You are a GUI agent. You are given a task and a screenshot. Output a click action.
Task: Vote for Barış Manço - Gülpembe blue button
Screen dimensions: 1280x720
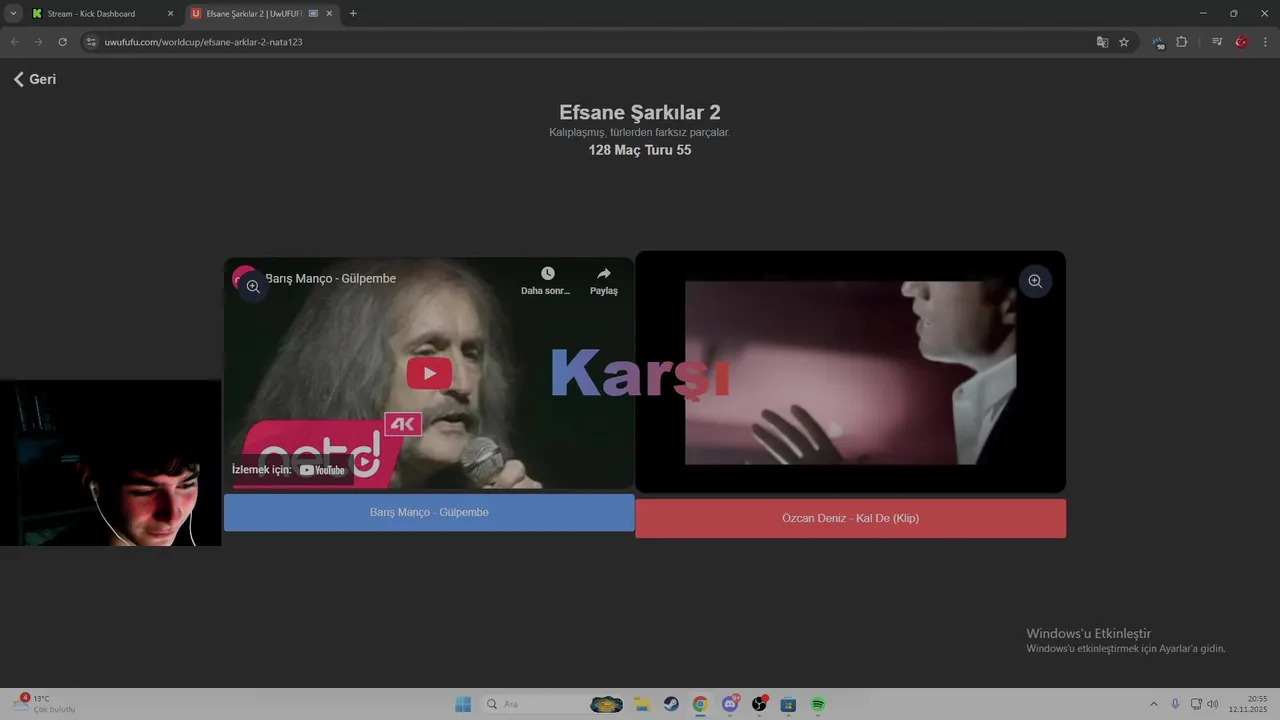point(429,512)
